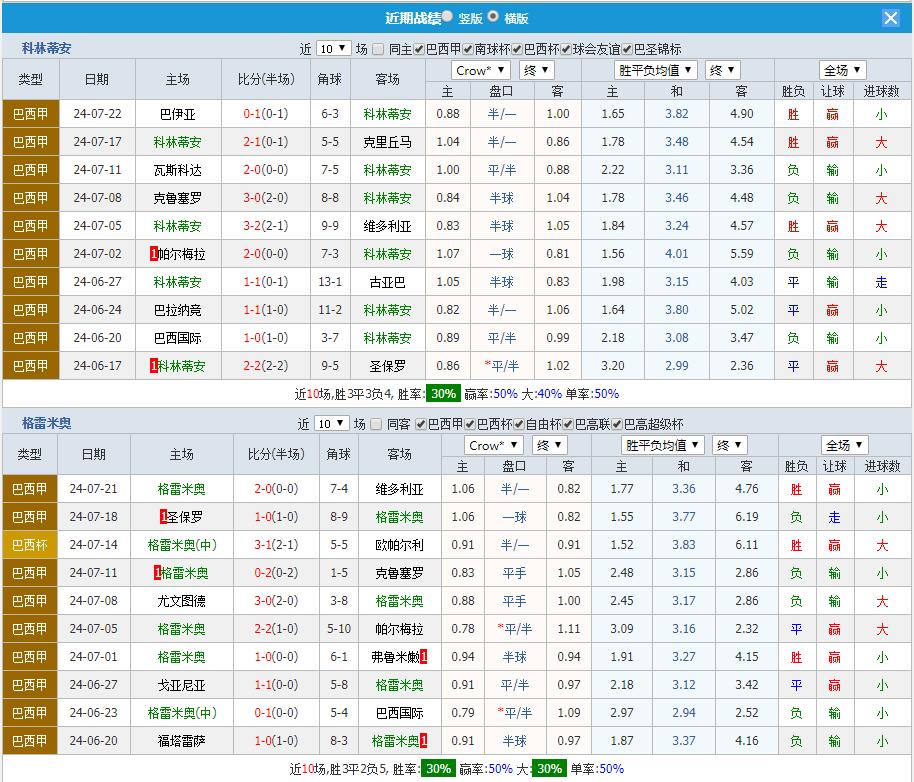Expand 胜平负均值 dropdown in 科林蒂安 table
The height and width of the screenshot is (782, 914).
point(654,70)
